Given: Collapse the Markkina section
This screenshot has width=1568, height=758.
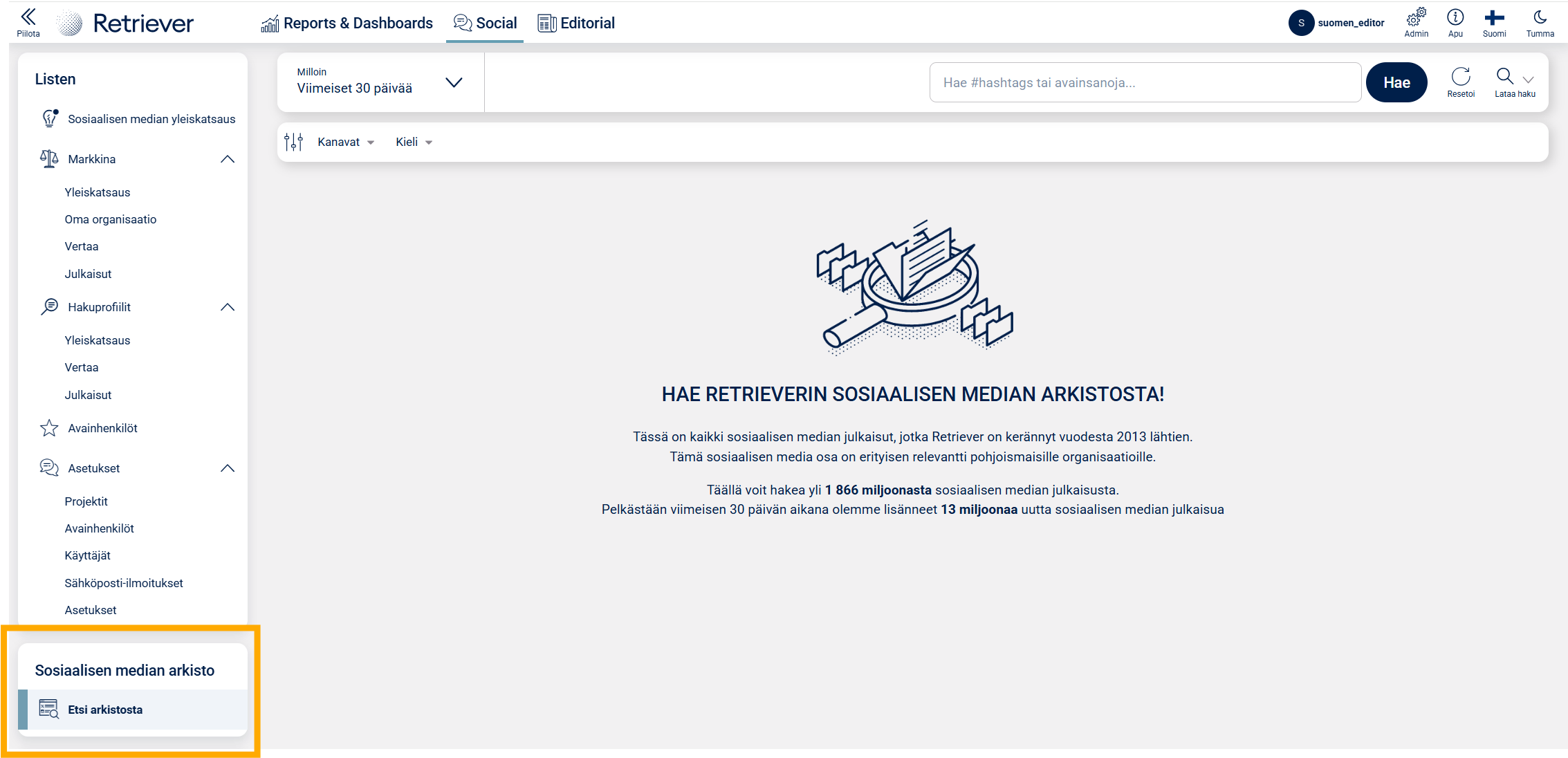Looking at the screenshot, I should [x=228, y=159].
